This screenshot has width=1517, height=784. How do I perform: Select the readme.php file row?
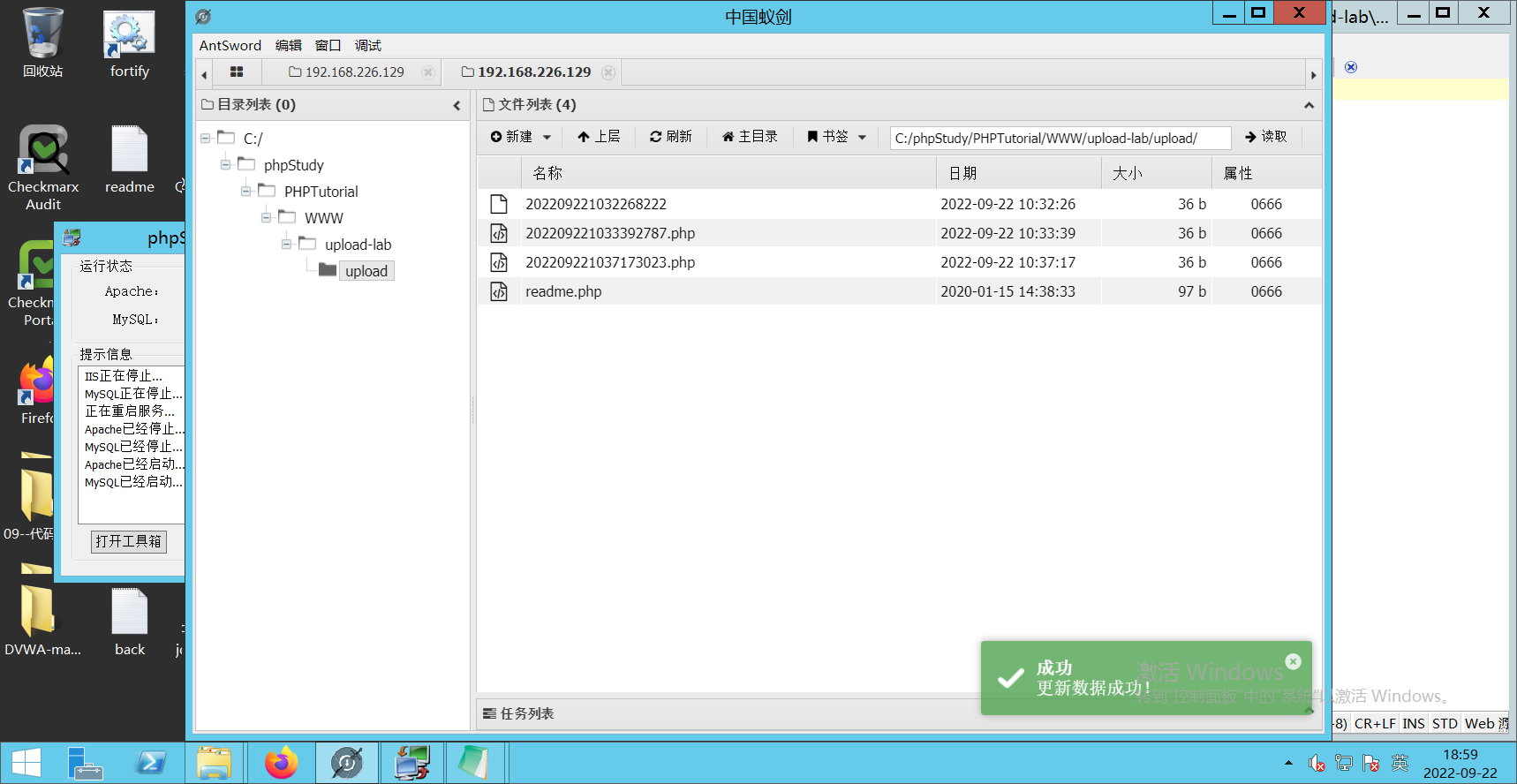point(563,291)
